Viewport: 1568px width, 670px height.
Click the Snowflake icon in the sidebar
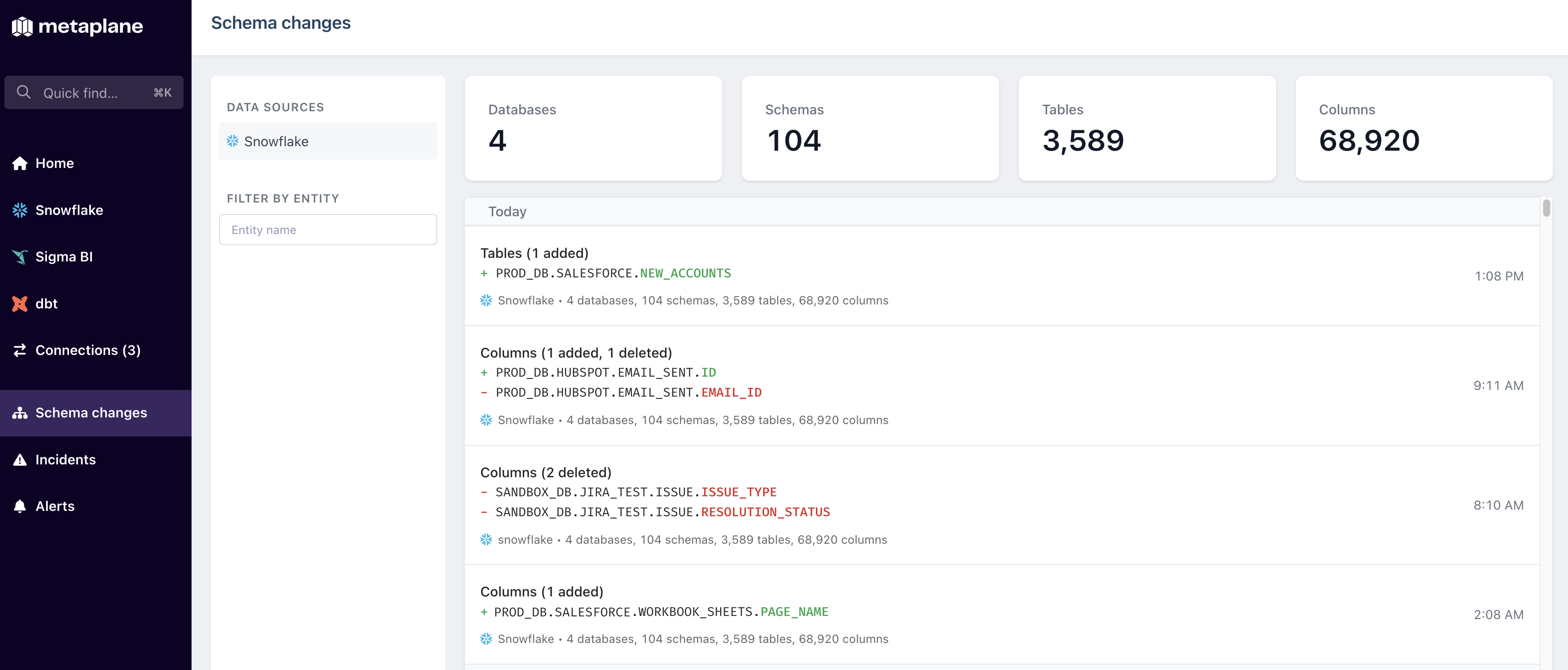click(20, 210)
